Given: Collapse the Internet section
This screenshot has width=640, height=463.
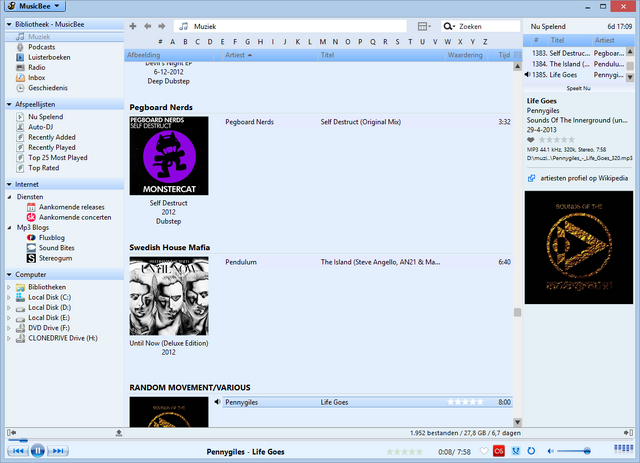Looking at the screenshot, I should (9, 185).
